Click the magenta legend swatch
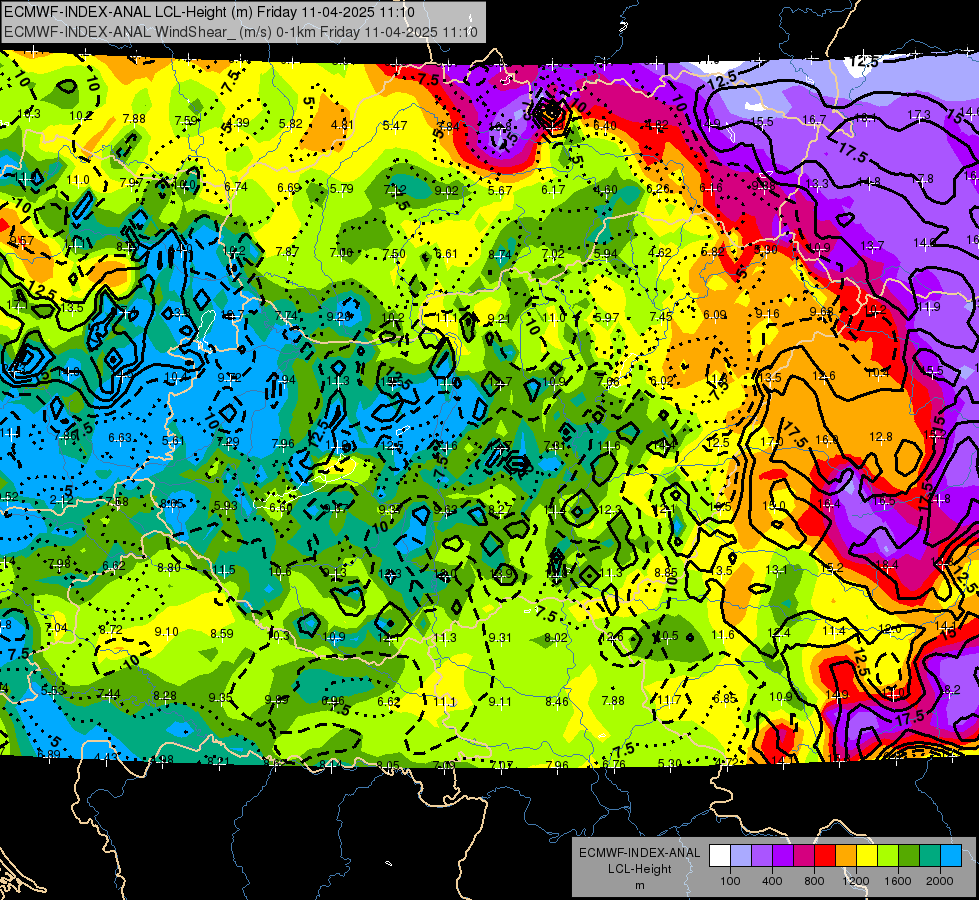The image size is (979, 900). [804, 856]
